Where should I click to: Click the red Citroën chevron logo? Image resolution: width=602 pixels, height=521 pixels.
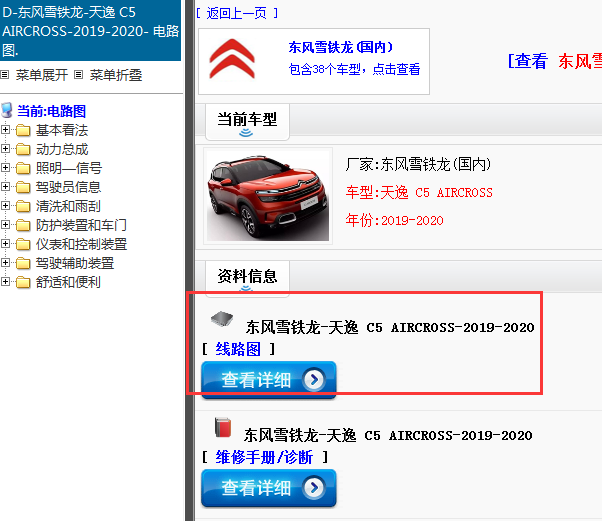(232, 59)
